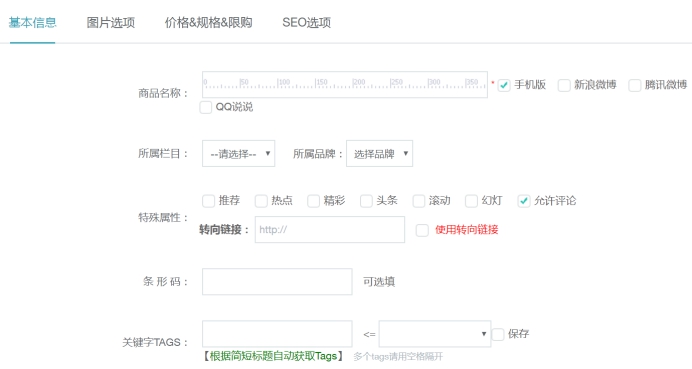Click the 特殊属性 label

163,218
